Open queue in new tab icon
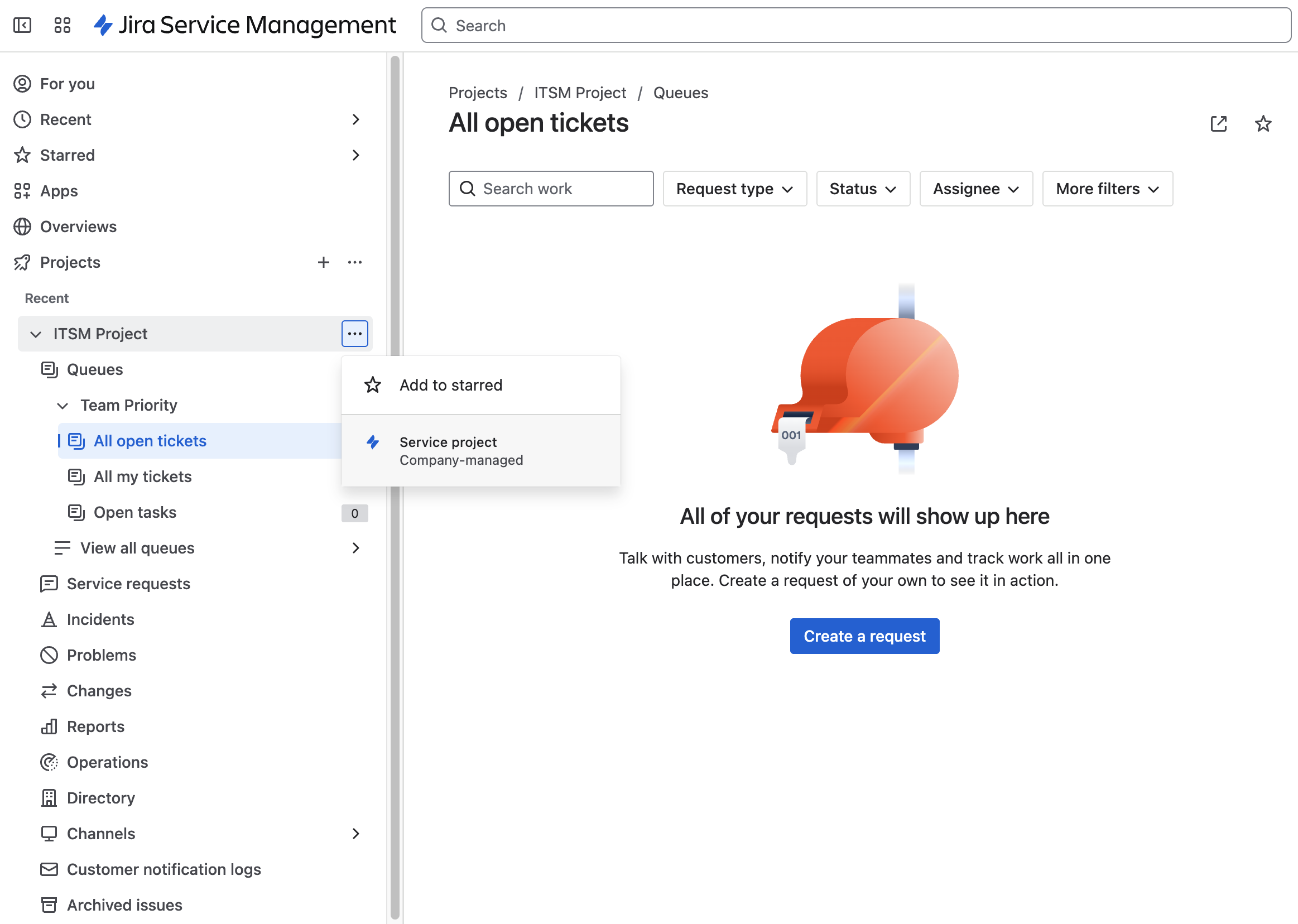The width and height of the screenshot is (1298, 924). [1218, 123]
